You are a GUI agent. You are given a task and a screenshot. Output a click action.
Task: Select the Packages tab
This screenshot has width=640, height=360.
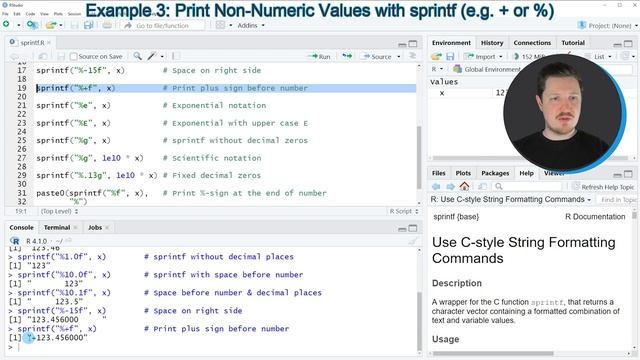point(495,173)
